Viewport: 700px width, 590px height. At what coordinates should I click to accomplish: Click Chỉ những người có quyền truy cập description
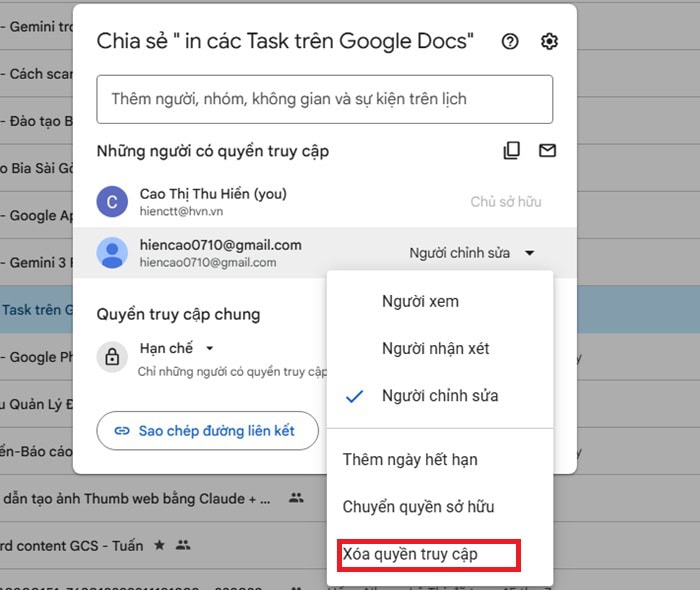[232, 372]
